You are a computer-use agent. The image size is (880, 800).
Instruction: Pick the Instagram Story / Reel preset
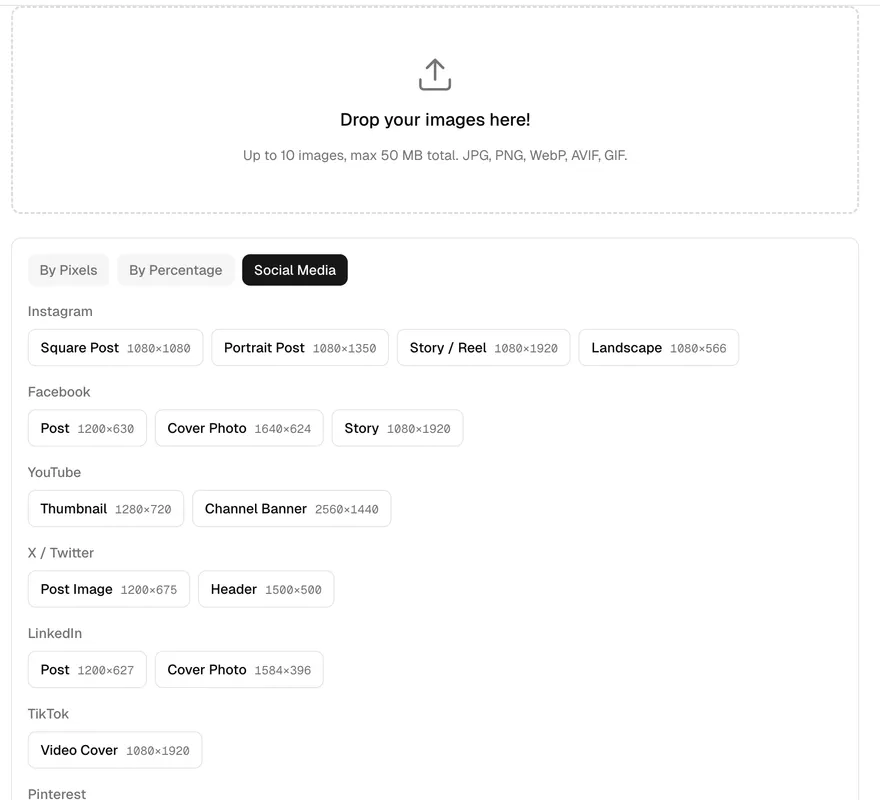click(x=484, y=348)
